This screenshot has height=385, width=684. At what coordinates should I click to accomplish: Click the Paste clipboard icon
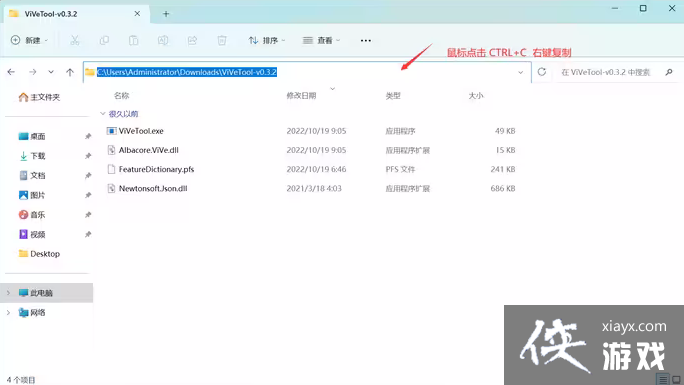pyautogui.click(x=133, y=40)
